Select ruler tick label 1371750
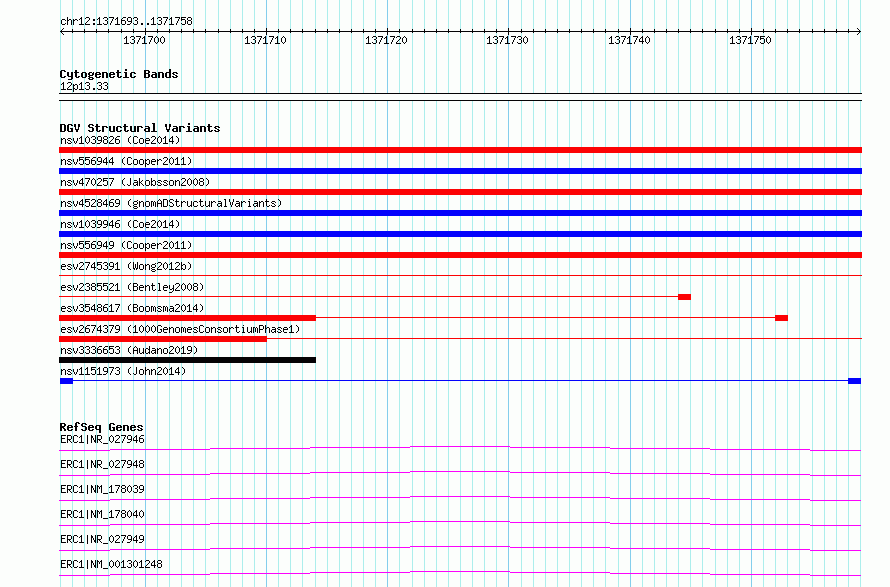Viewport: 890px width, 587px height. pyautogui.click(x=750, y=40)
